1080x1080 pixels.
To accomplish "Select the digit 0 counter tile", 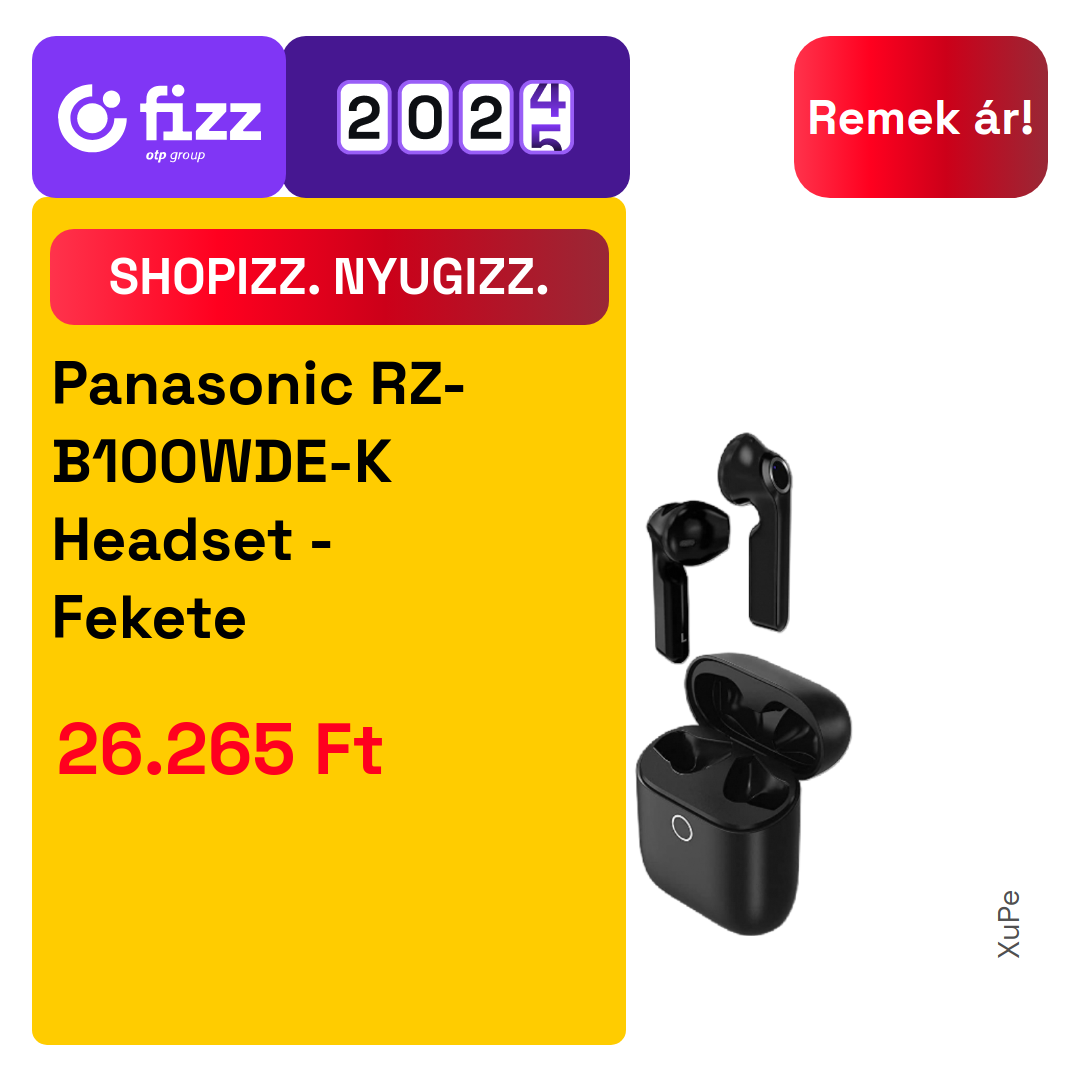I will (425, 117).
